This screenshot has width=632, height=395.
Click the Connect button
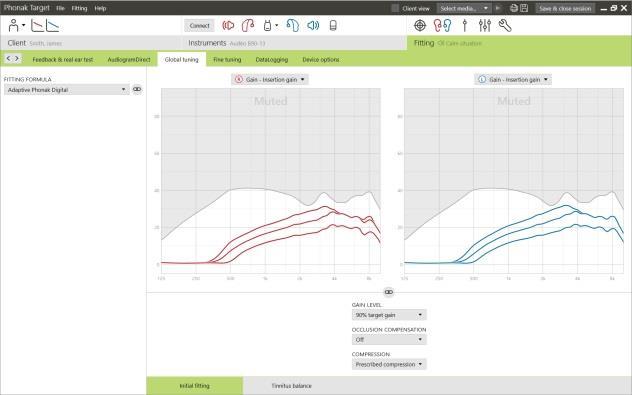coord(200,25)
